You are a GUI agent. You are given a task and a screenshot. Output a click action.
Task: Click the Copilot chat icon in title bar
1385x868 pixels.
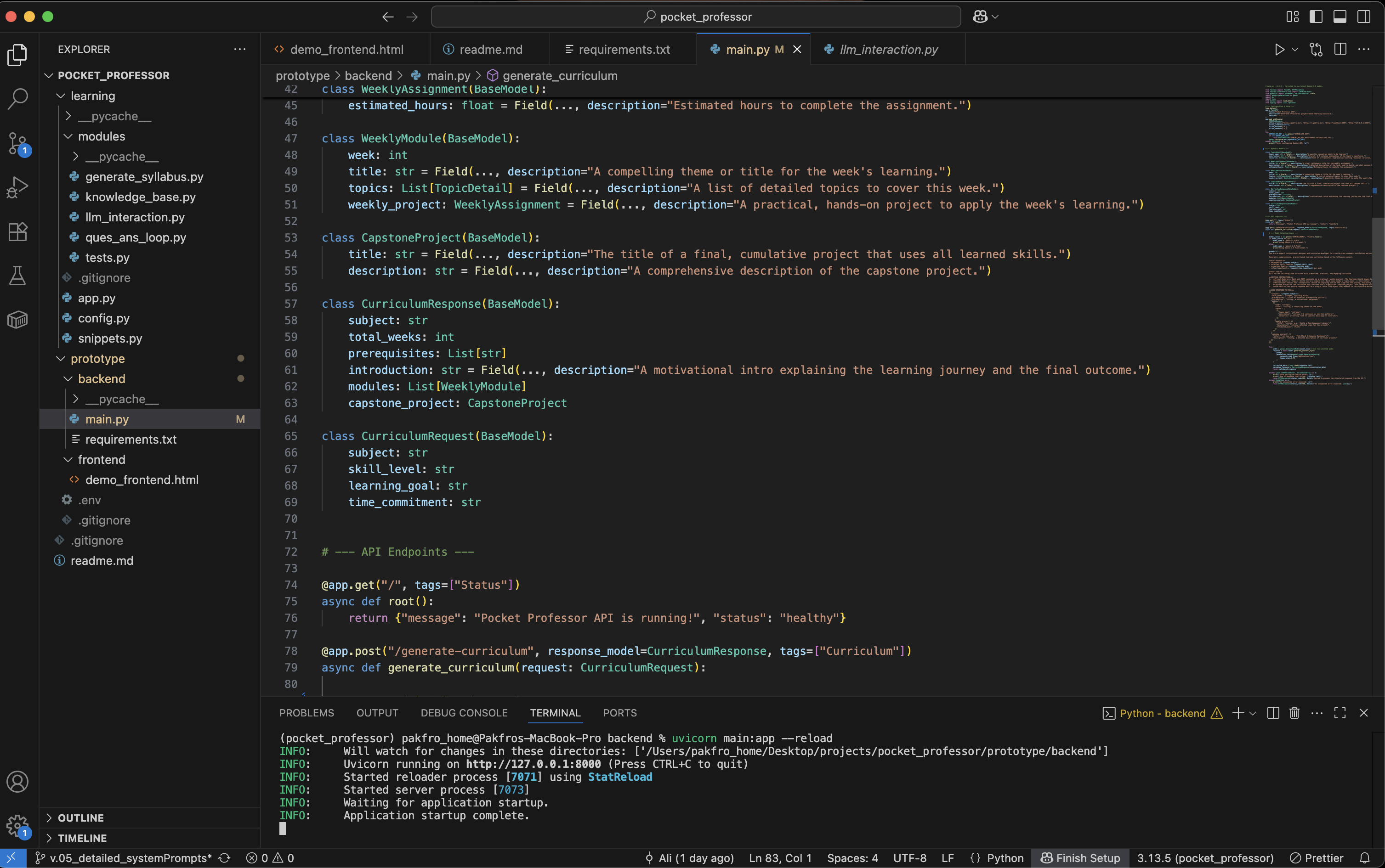click(x=980, y=17)
